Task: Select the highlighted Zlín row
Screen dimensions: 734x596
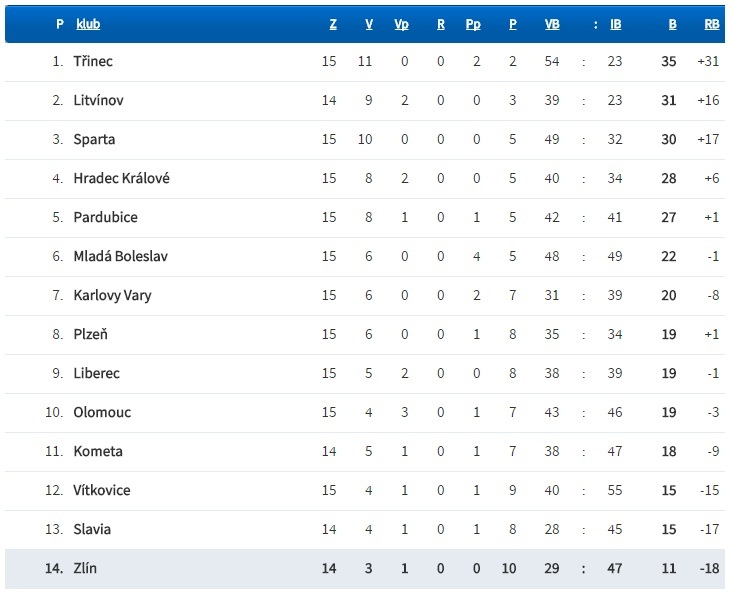Action: coord(365,569)
